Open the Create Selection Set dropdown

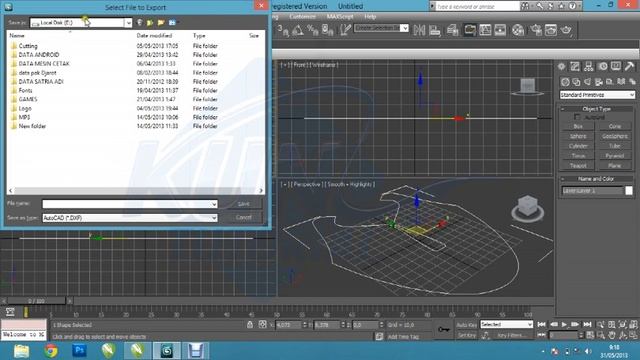click(x=404, y=28)
